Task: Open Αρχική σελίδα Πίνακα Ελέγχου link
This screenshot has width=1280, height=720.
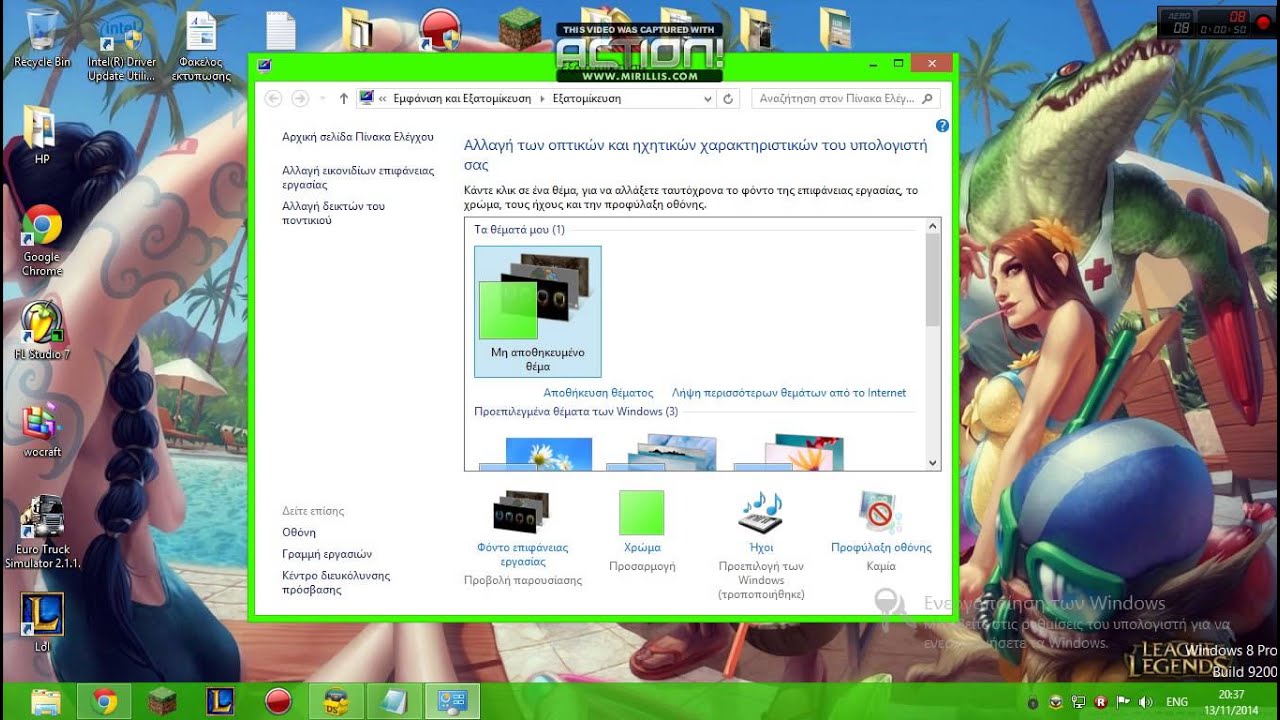Action: [358, 136]
